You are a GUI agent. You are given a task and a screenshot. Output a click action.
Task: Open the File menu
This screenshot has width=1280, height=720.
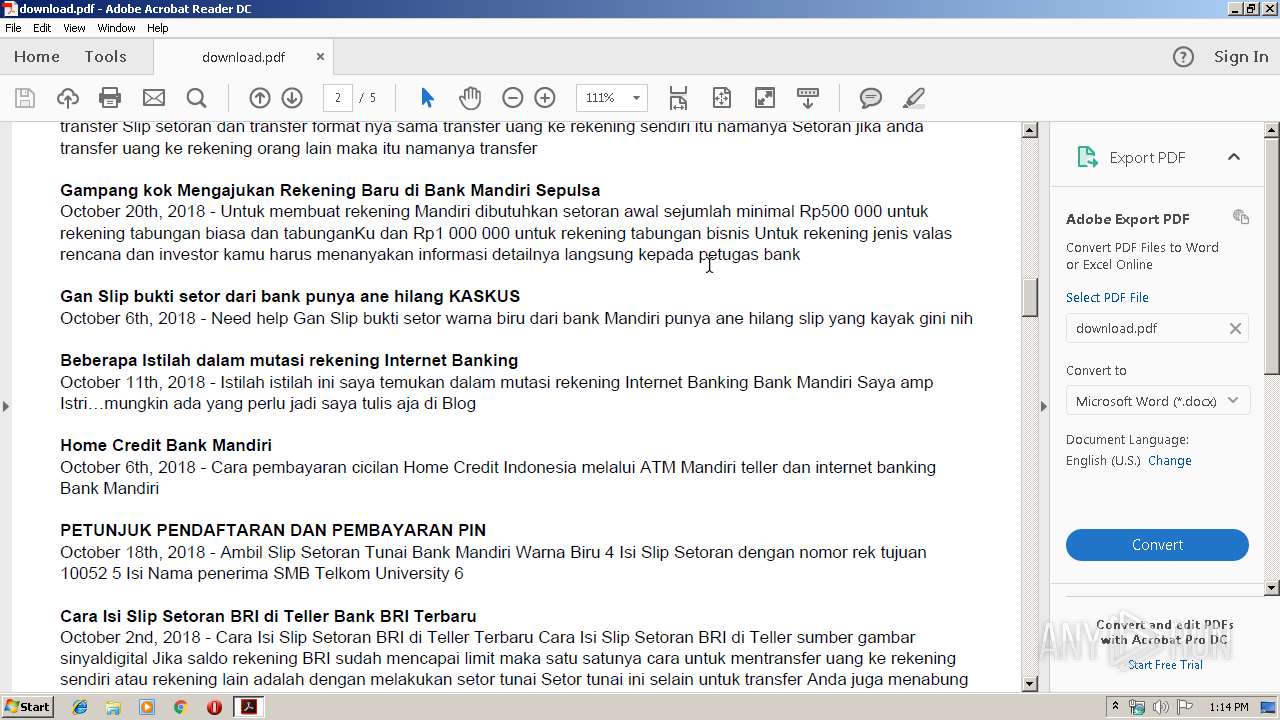[x=13, y=28]
